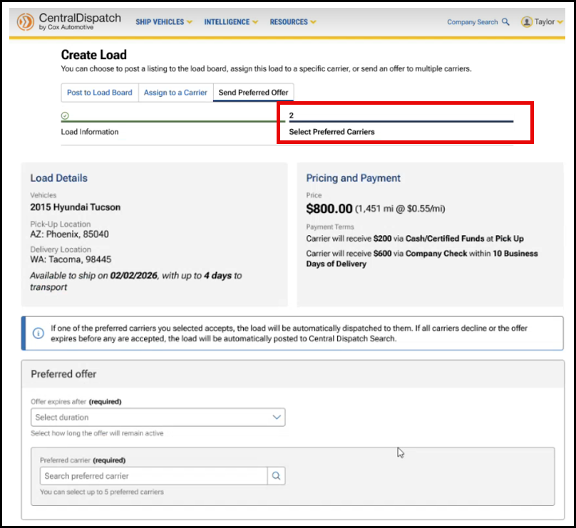Open the Select duration dropdown

[158, 417]
